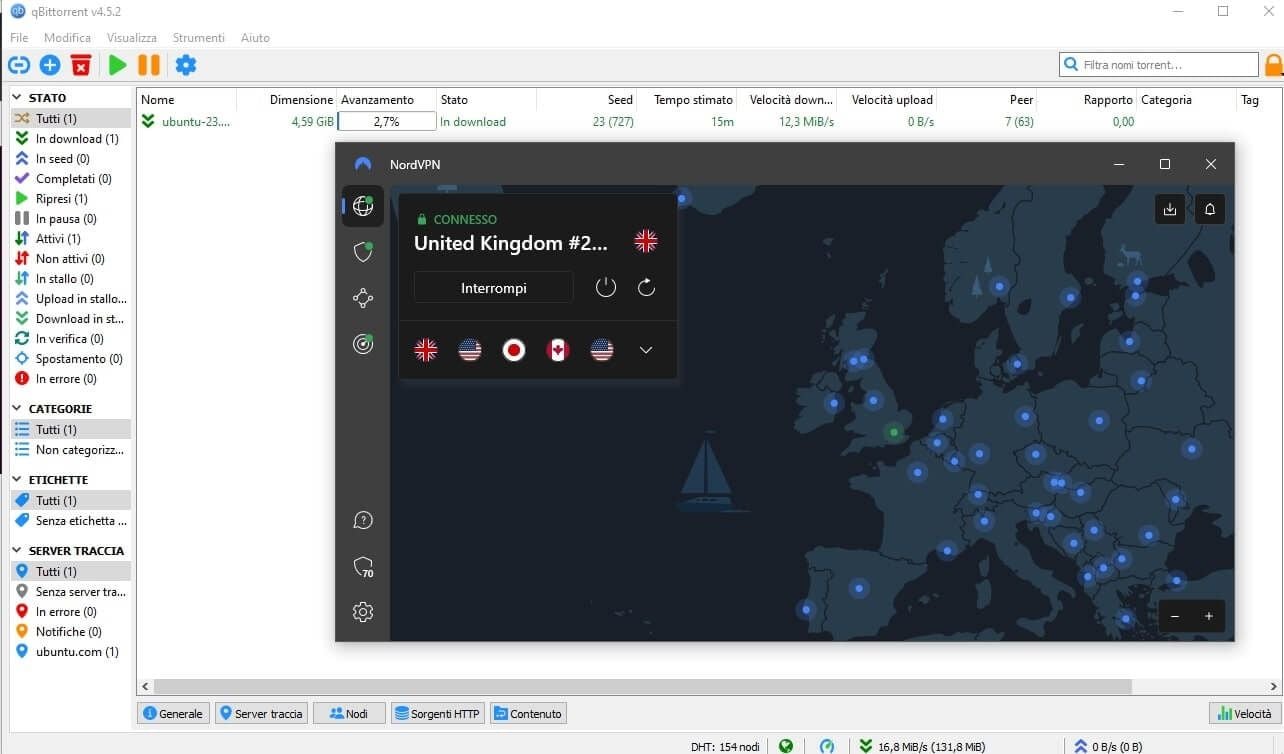The height and width of the screenshot is (754, 1284).
Task: Click the green connected server dot on map
Action: coord(894,432)
